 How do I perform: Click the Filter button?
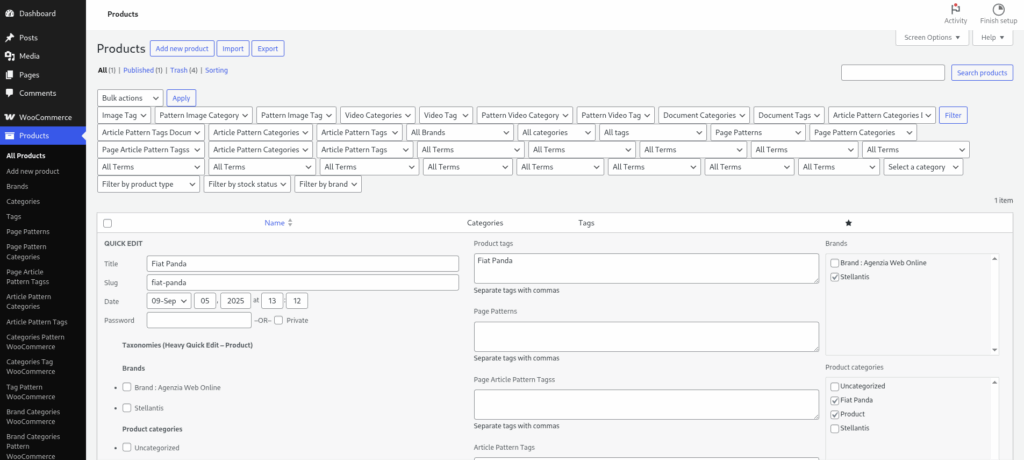(x=953, y=115)
